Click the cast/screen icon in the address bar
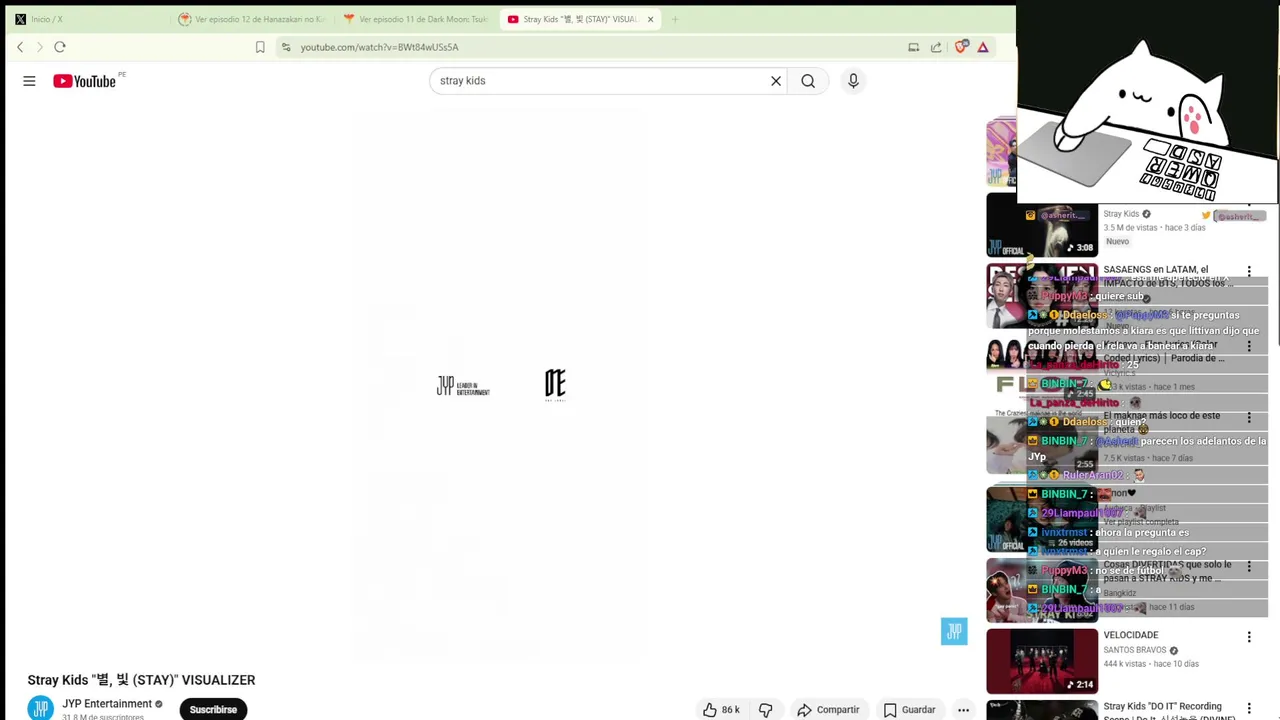This screenshot has width=1280, height=720. tap(913, 47)
